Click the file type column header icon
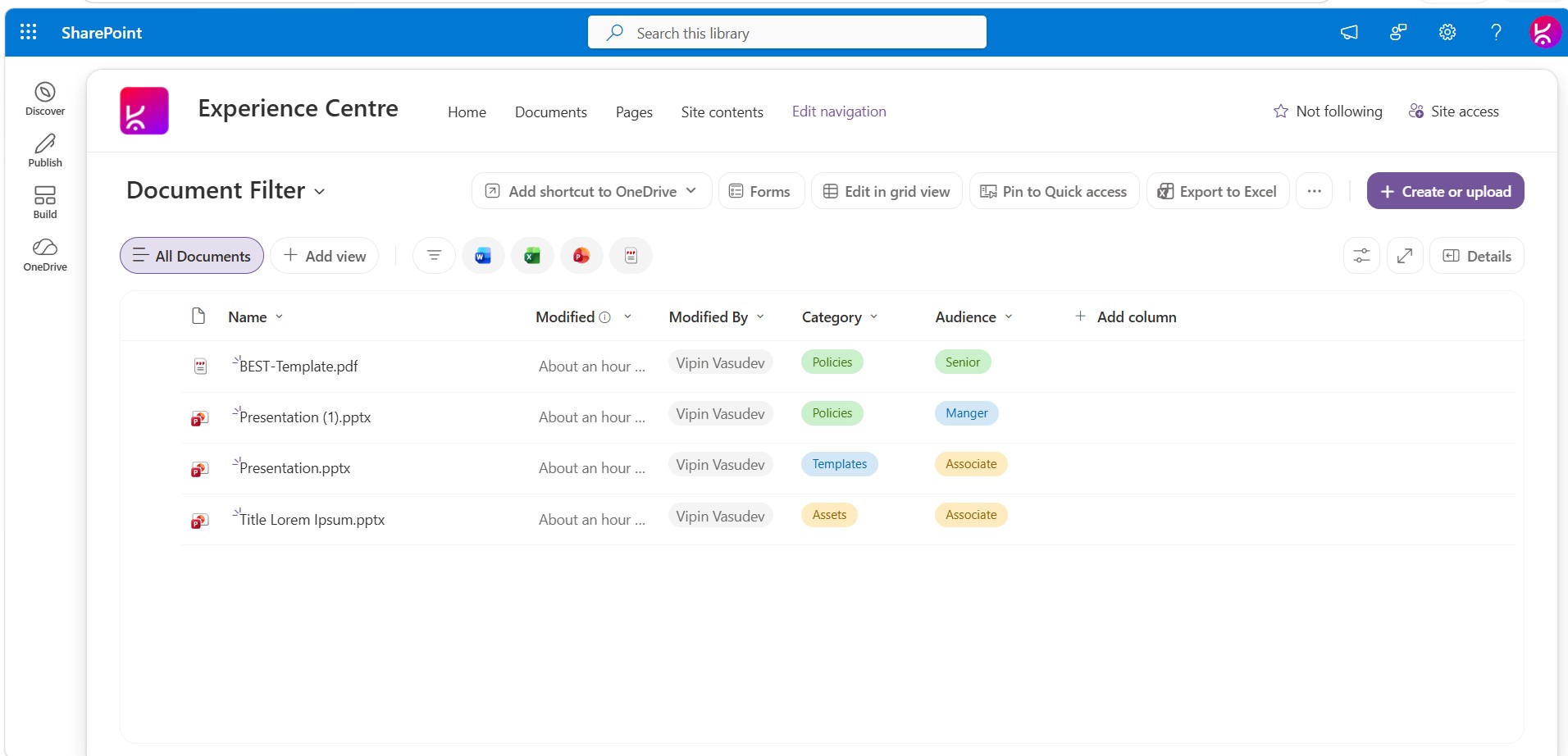The image size is (1568, 756). [198, 317]
